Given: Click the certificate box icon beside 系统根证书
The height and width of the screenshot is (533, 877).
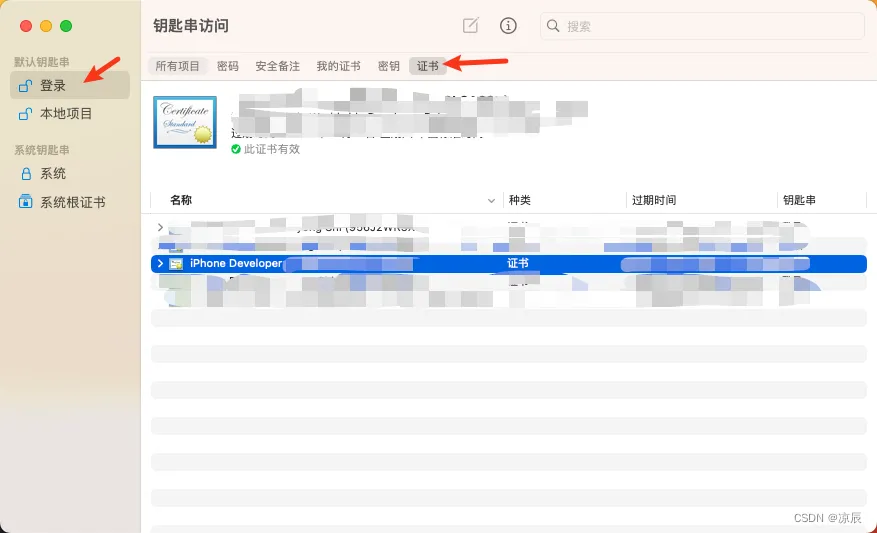Looking at the screenshot, I should (25, 201).
